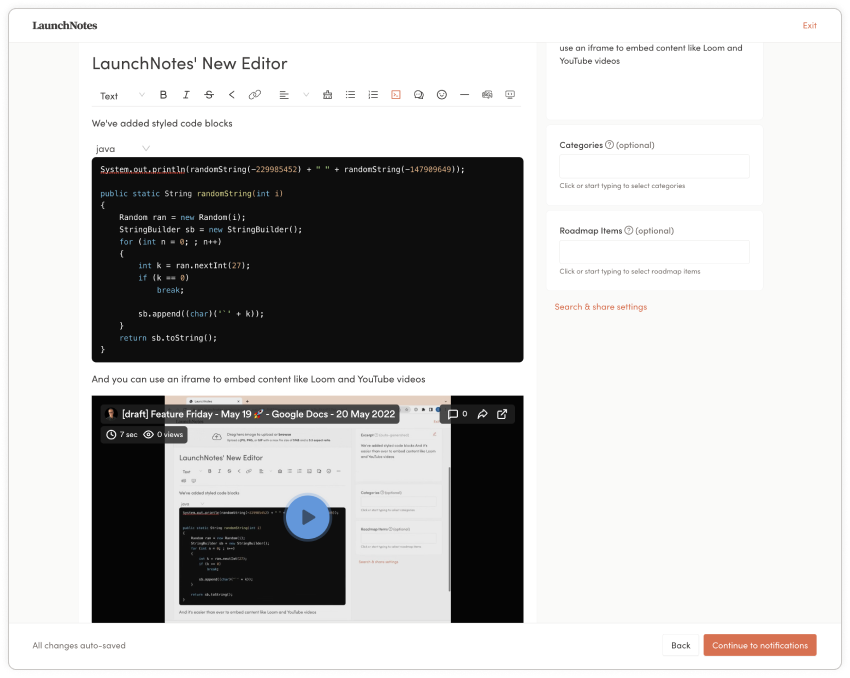Click 'All changes auto-saved' status text

click(x=79, y=645)
